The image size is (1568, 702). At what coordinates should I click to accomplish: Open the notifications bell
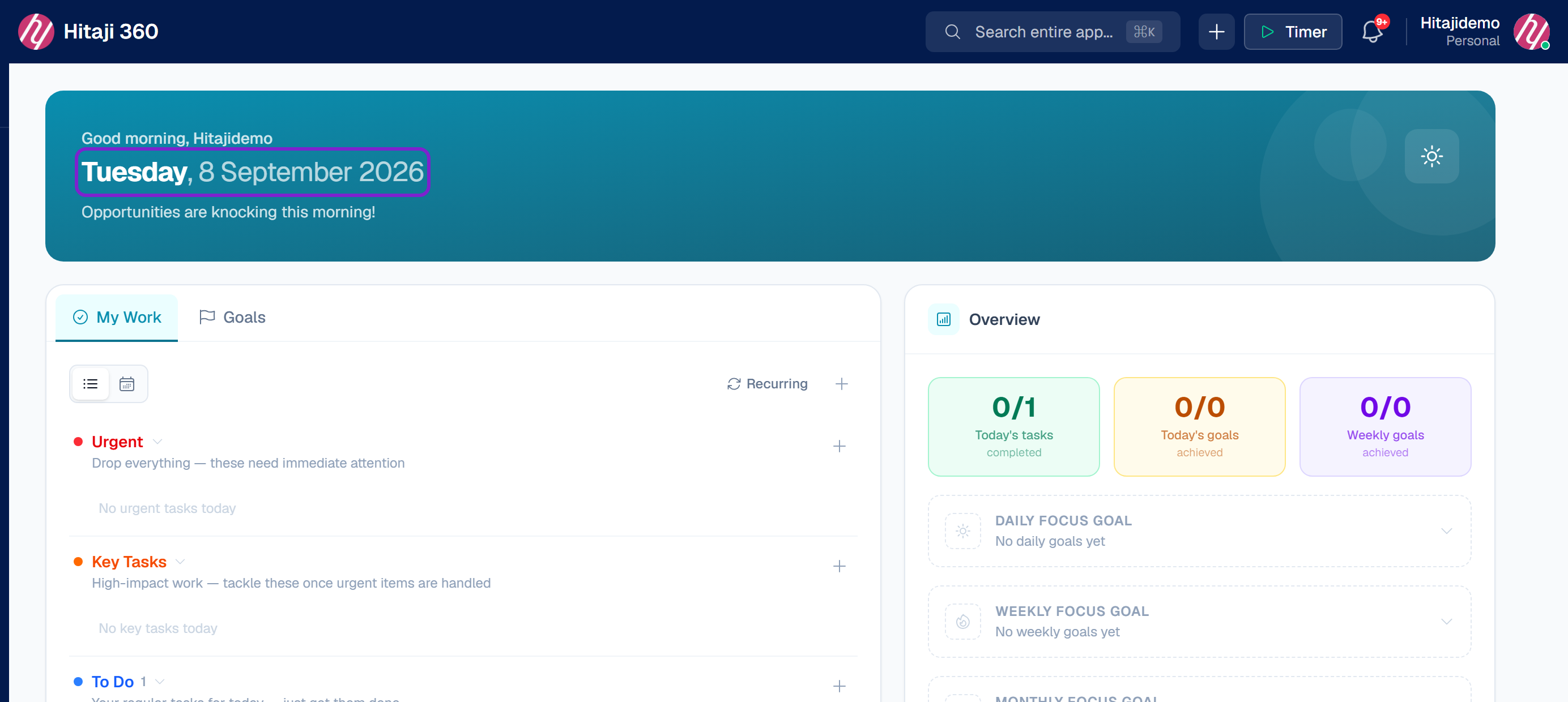[x=1371, y=32]
